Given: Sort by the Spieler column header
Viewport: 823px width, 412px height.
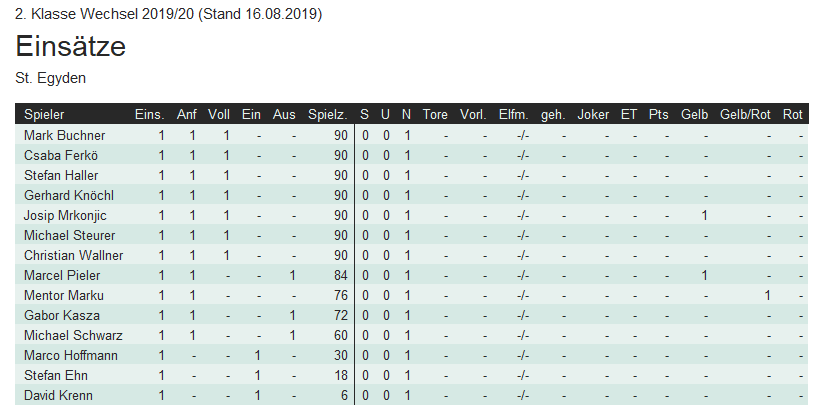Looking at the screenshot, I should [44, 114].
